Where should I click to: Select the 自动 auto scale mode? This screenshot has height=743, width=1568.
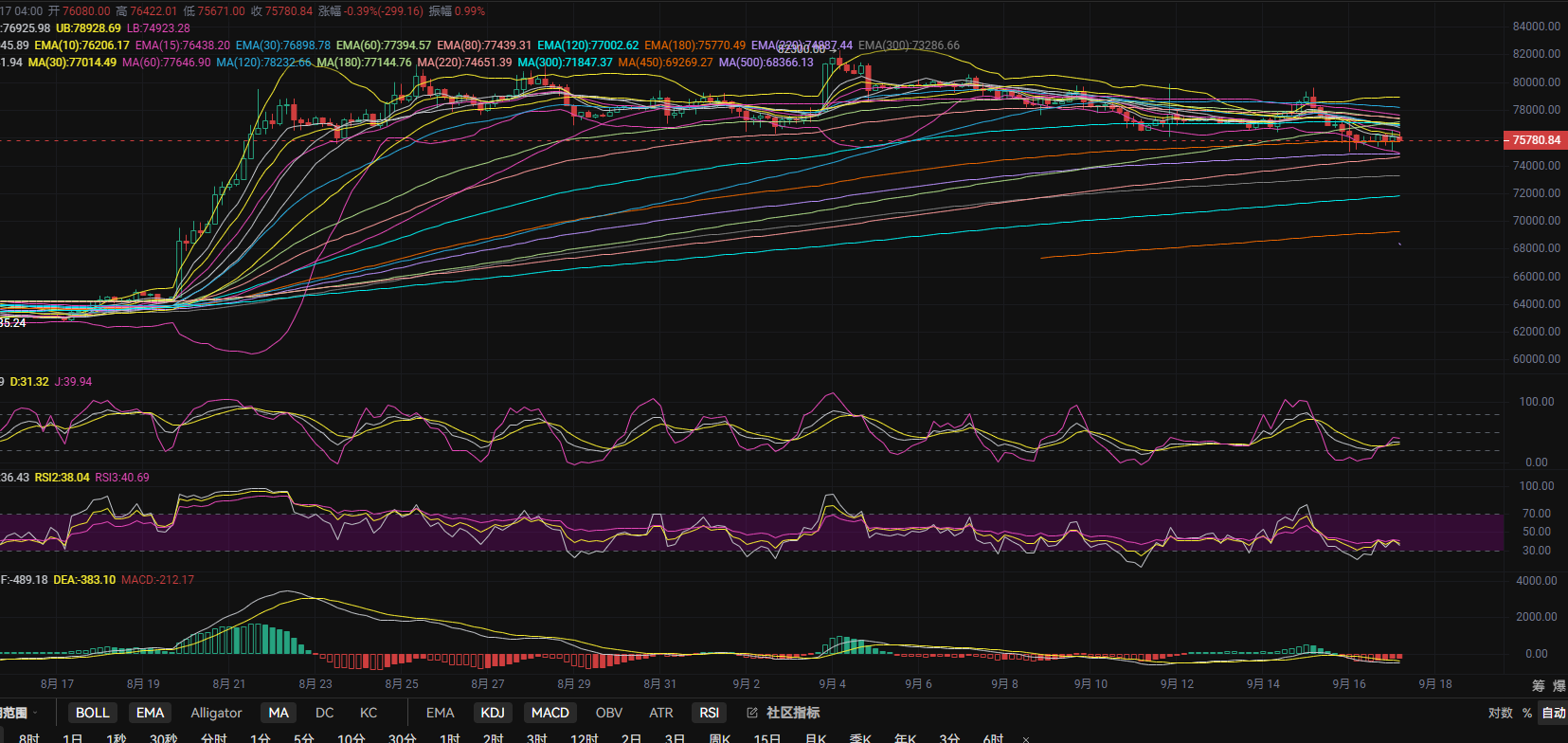[x=1554, y=713]
